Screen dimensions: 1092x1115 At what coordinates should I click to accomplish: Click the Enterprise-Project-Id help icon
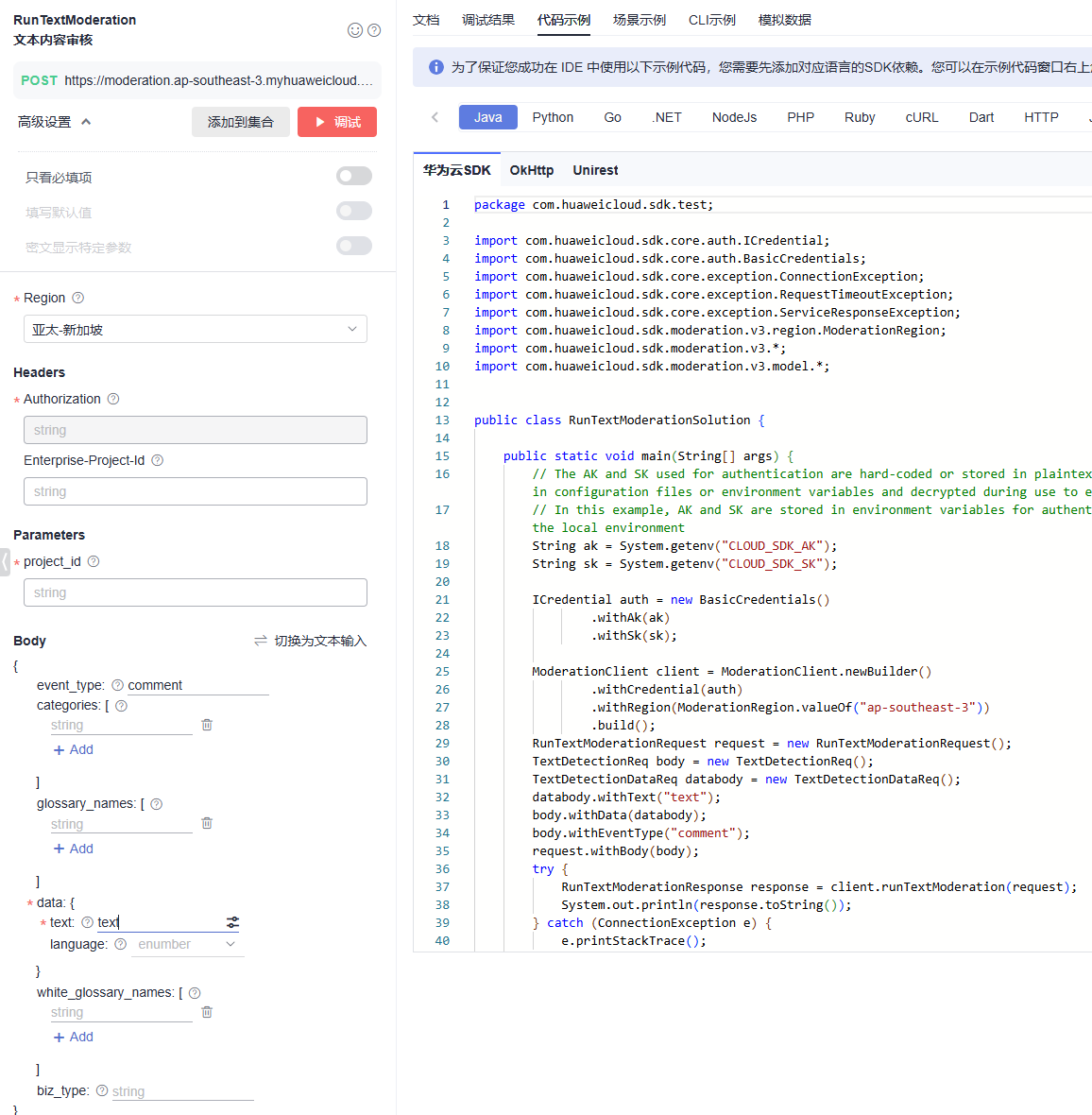(157, 460)
